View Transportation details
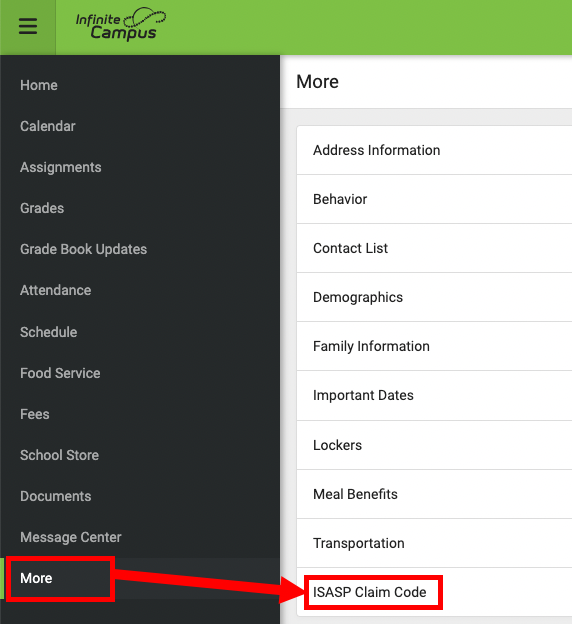 pyautogui.click(x=434, y=543)
